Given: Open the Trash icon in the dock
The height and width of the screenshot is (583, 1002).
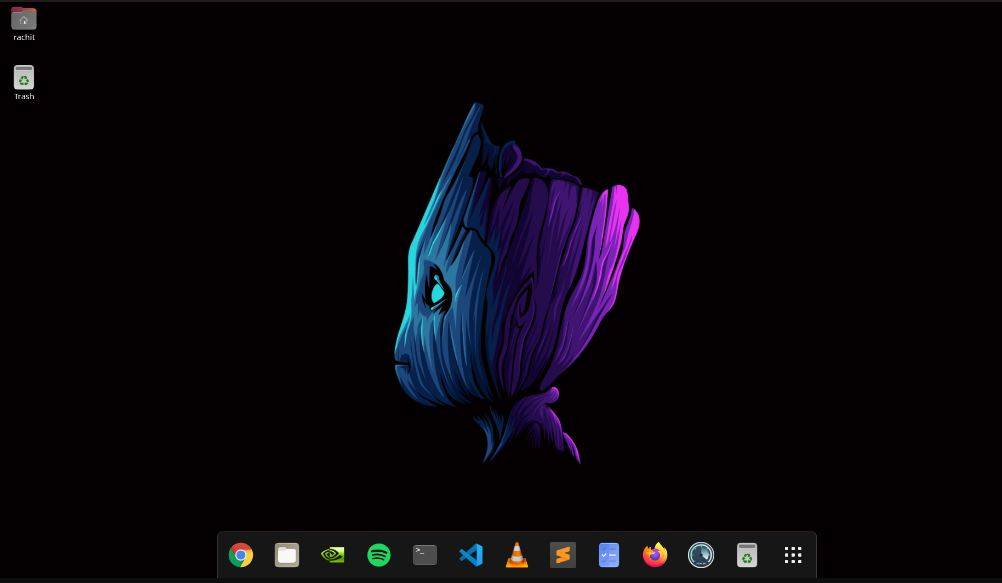Looking at the screenshot, I should pos(747,555).
